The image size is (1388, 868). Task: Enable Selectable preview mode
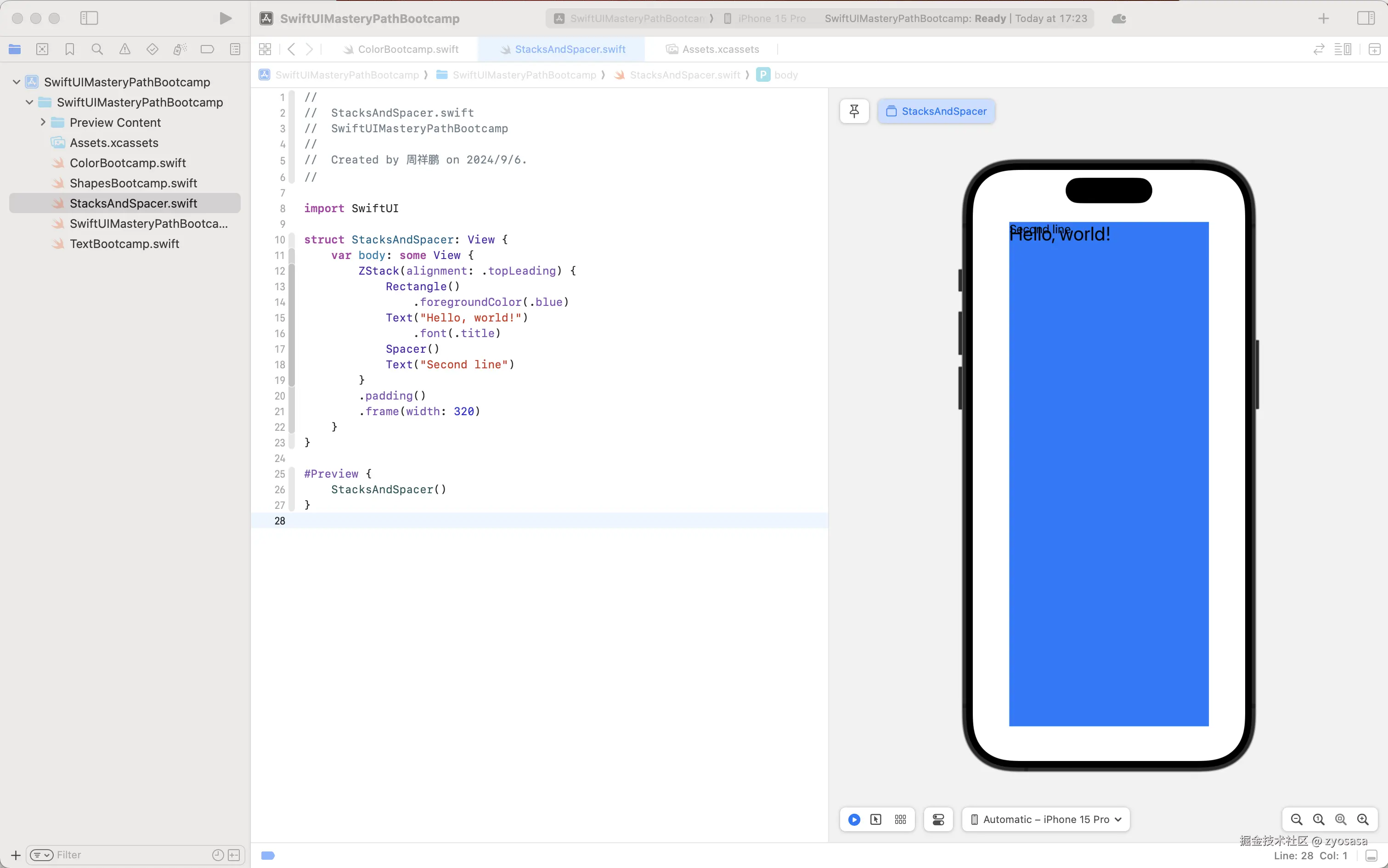[876, 819]
